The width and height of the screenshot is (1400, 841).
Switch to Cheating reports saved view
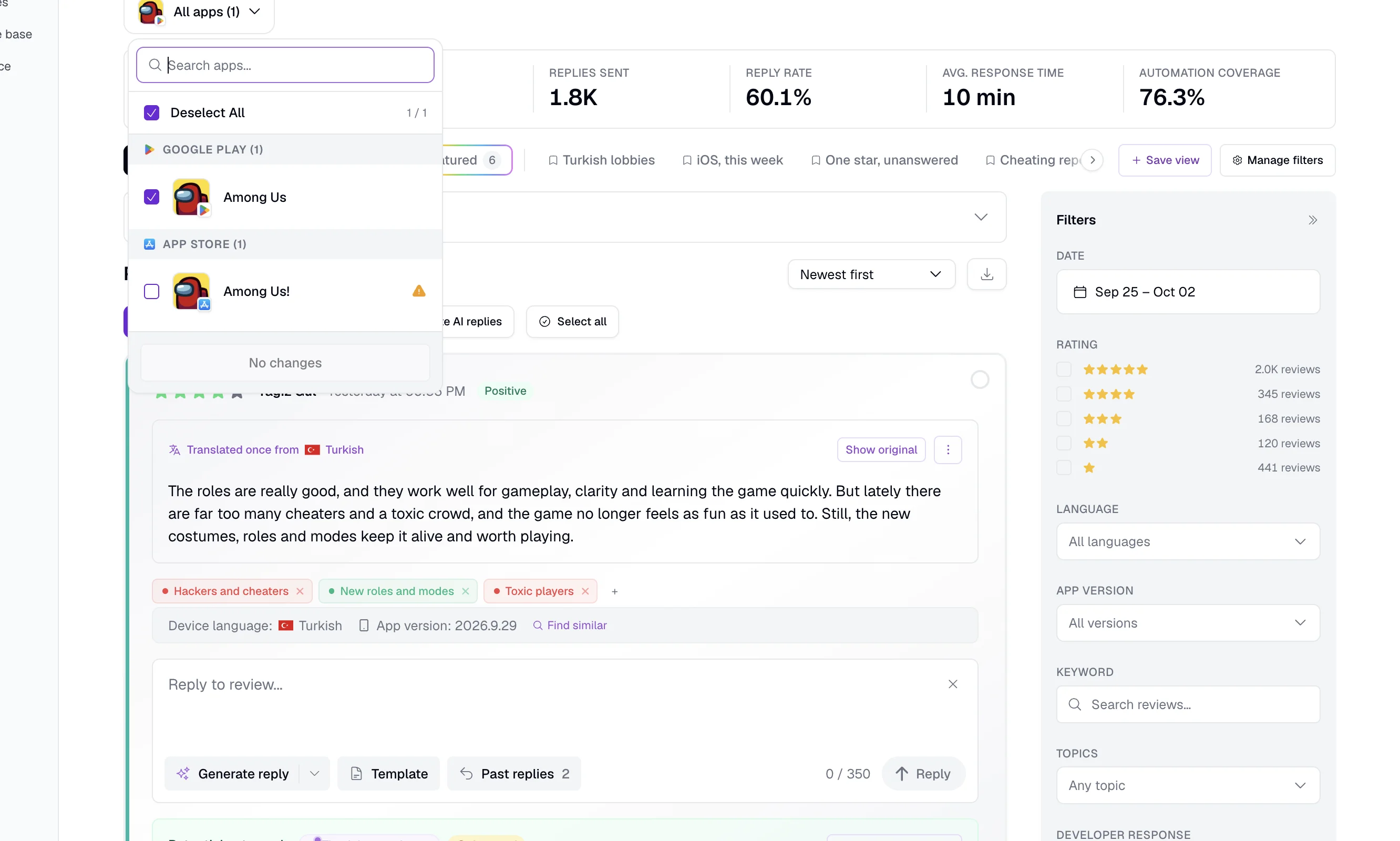1032,160
